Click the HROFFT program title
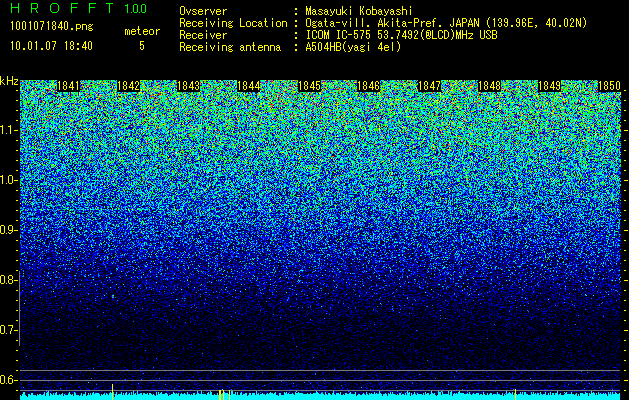629x400 pixels. [62, 8]
